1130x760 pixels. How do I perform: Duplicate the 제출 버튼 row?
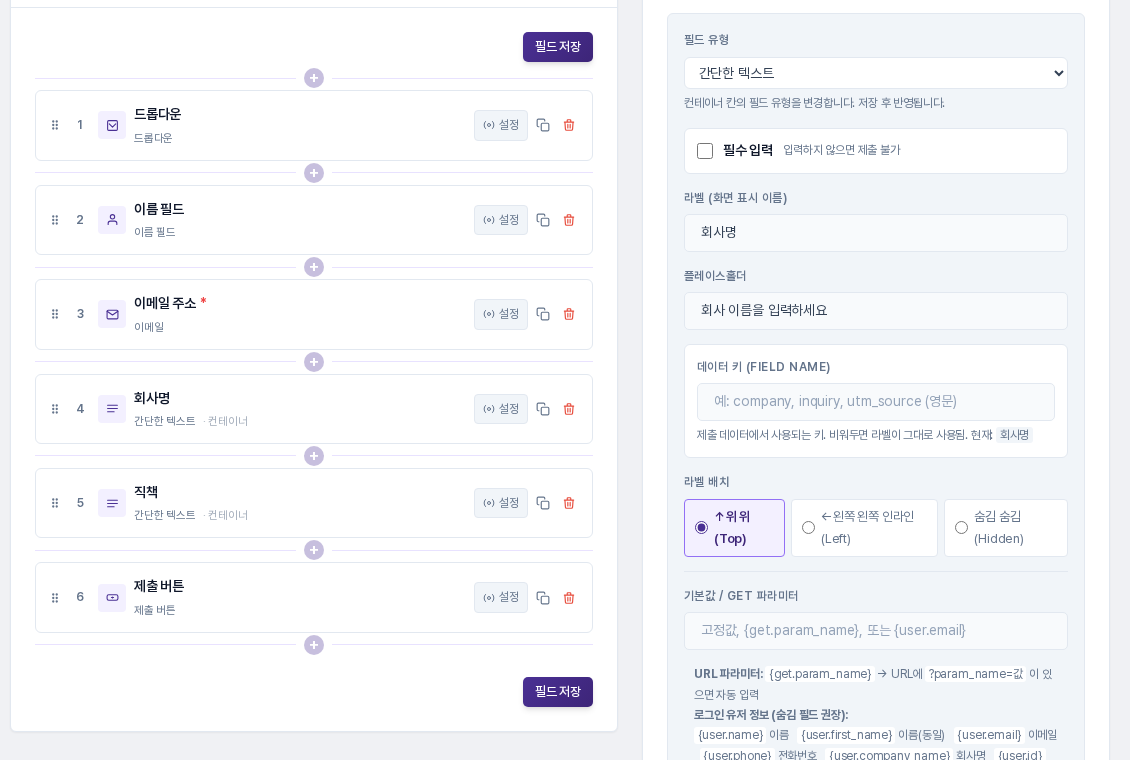pyautogui.click(x=543, y=598)
